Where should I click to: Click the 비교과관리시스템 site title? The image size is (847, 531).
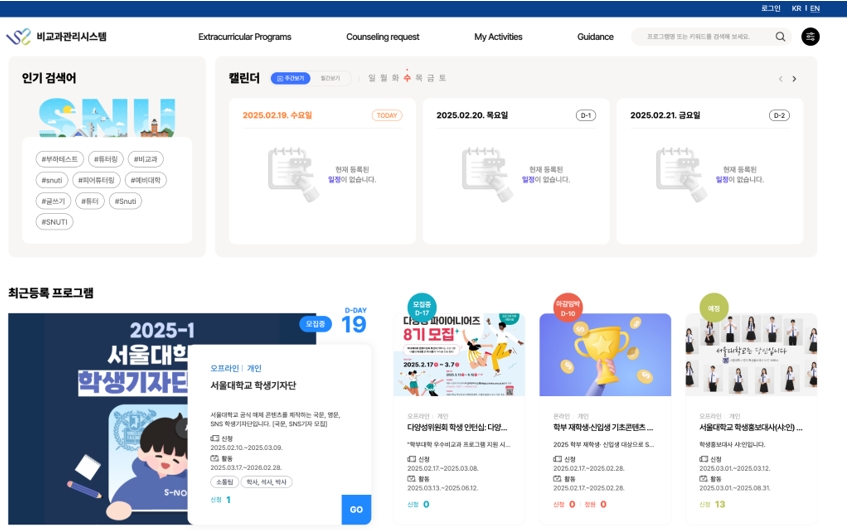71,37
